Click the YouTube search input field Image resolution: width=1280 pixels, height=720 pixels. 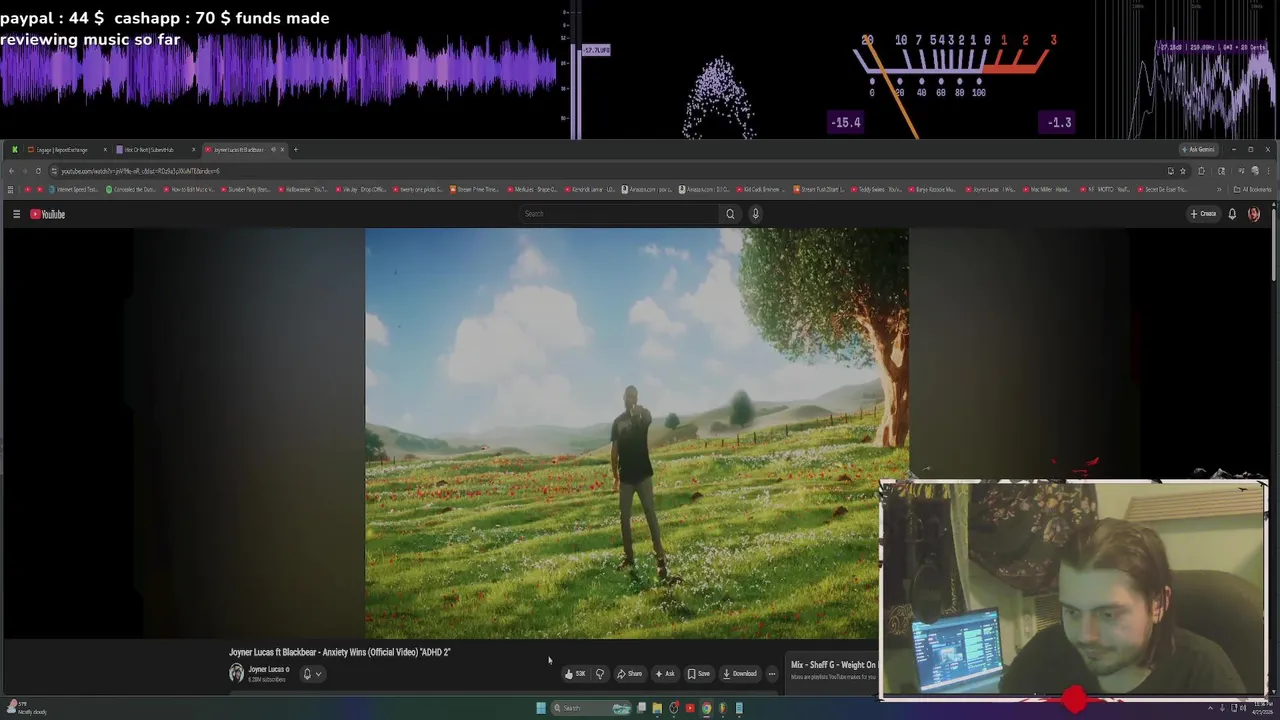click(x=620, y=214)
